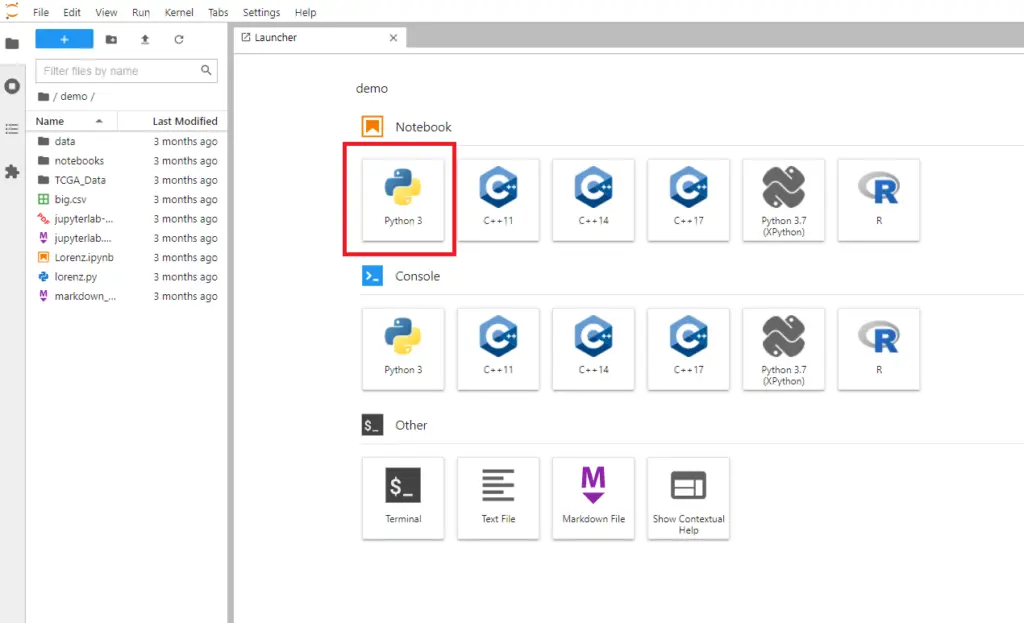The image size is (1024, 623).
Task: Open a new Terminal
Action: [403, 497]
